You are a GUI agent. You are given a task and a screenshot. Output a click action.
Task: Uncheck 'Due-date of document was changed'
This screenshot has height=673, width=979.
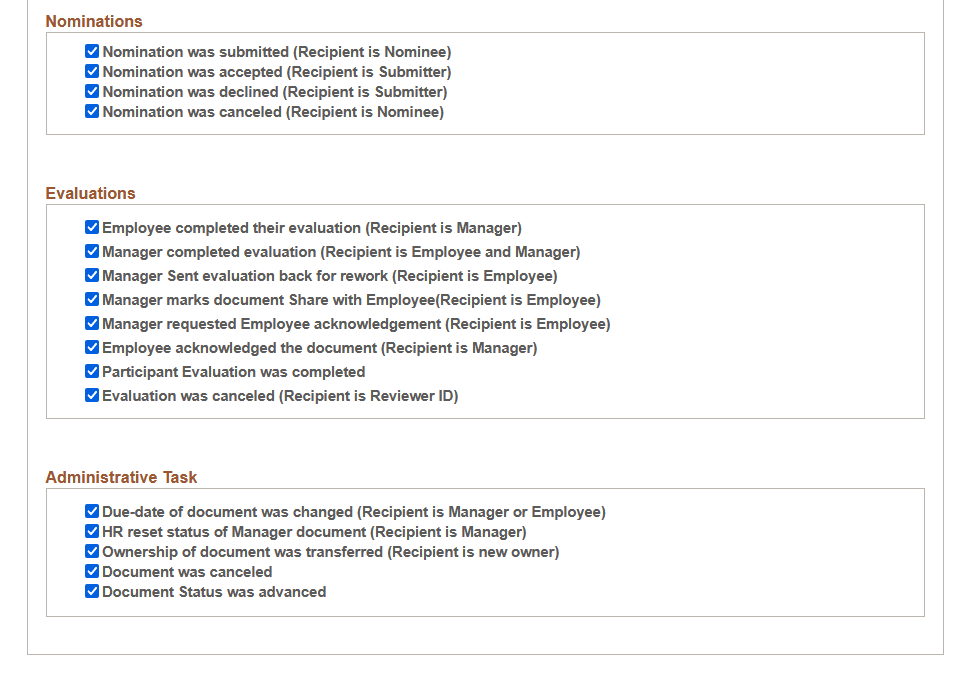point(92,511)
